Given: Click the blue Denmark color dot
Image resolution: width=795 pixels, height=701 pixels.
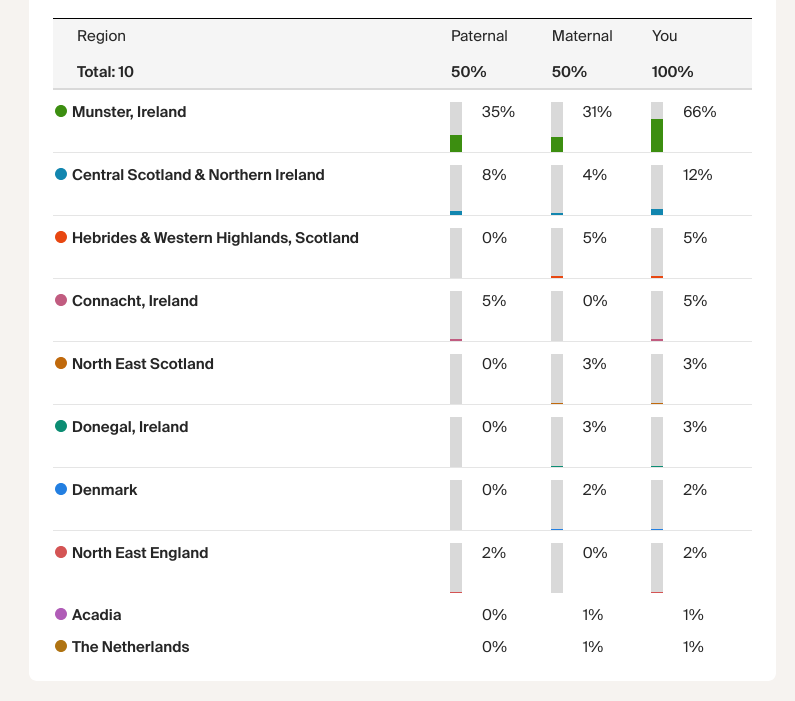Looking at the screenshot, I should point(61,490).
